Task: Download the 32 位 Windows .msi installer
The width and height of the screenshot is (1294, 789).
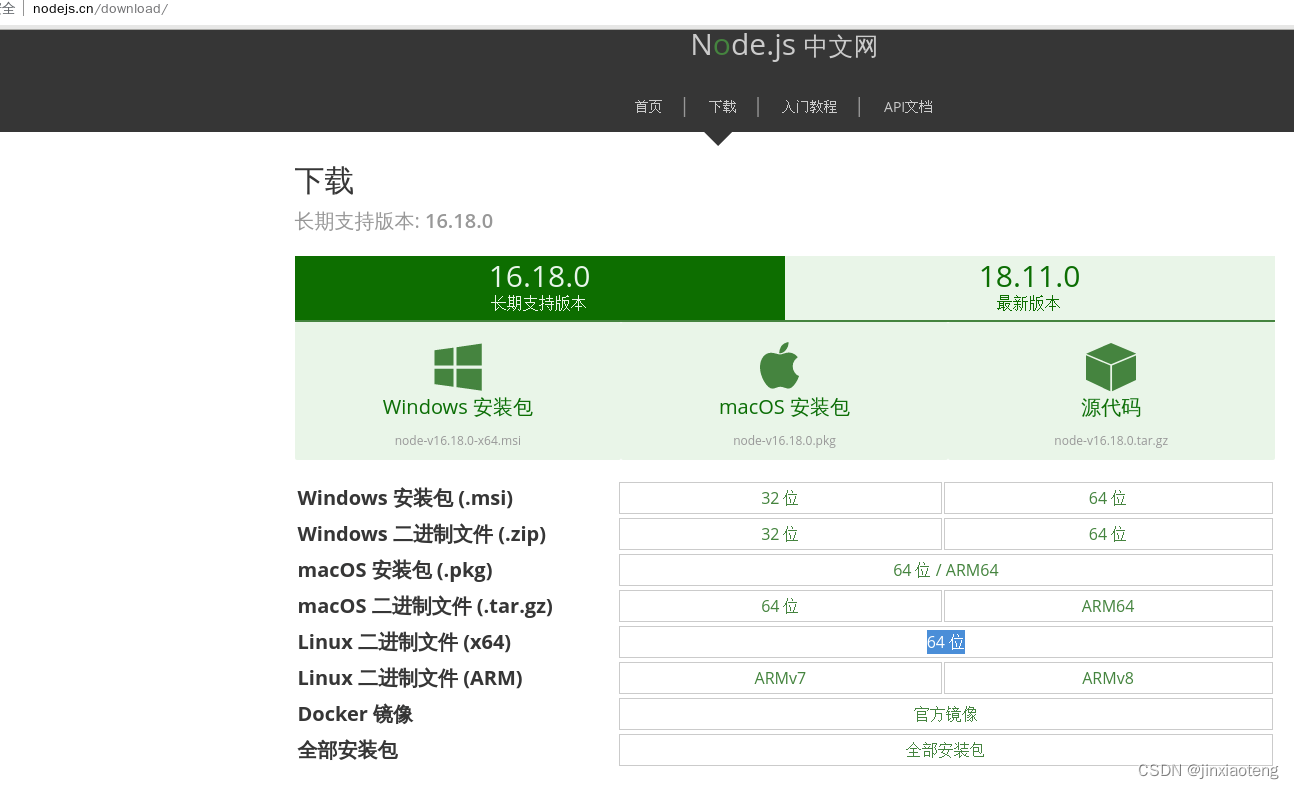Action: 780,498
